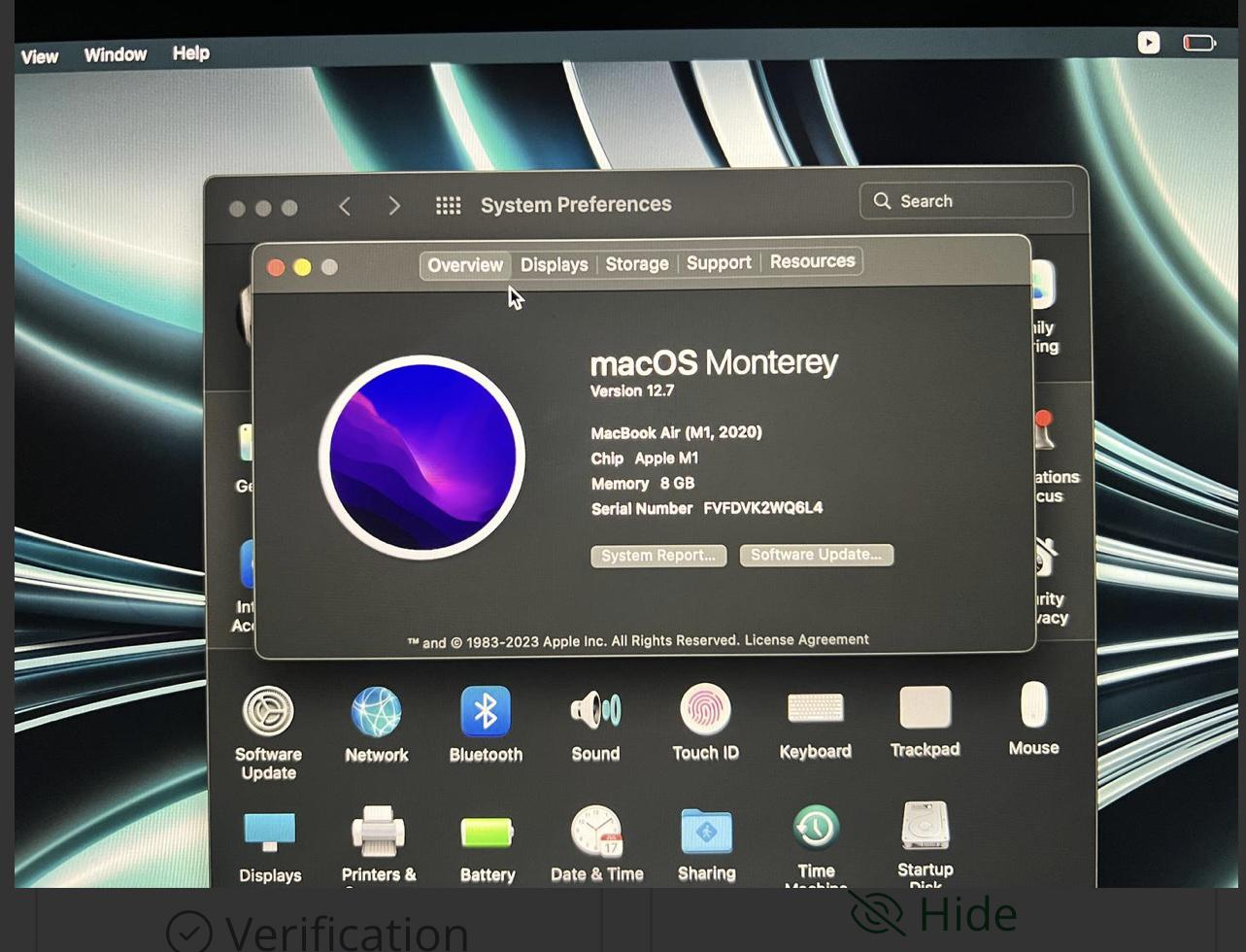1246x952 pixels.
Task: Go forward in System Preferences
Action: point(394,206)
